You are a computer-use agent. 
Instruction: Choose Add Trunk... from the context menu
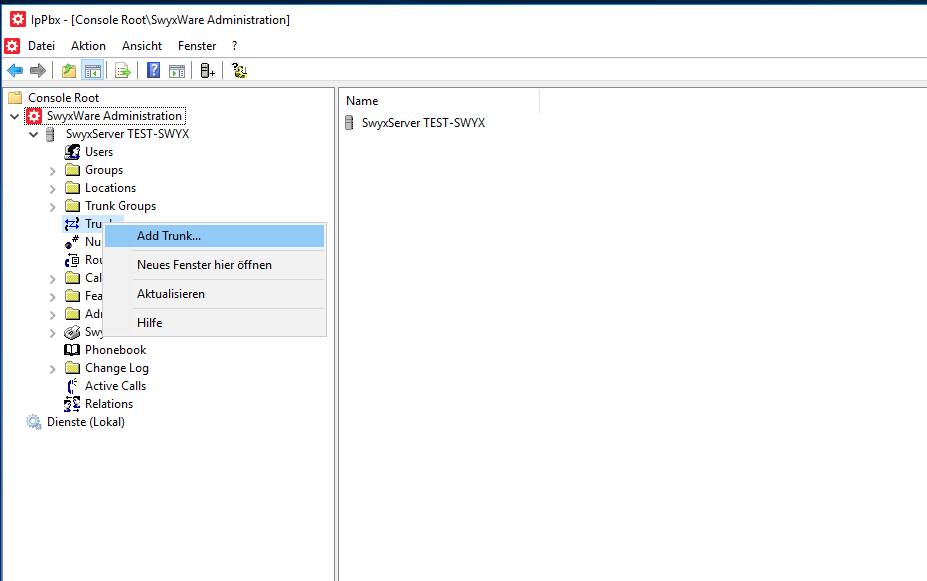pyautogui.click(x=214, y=236)
